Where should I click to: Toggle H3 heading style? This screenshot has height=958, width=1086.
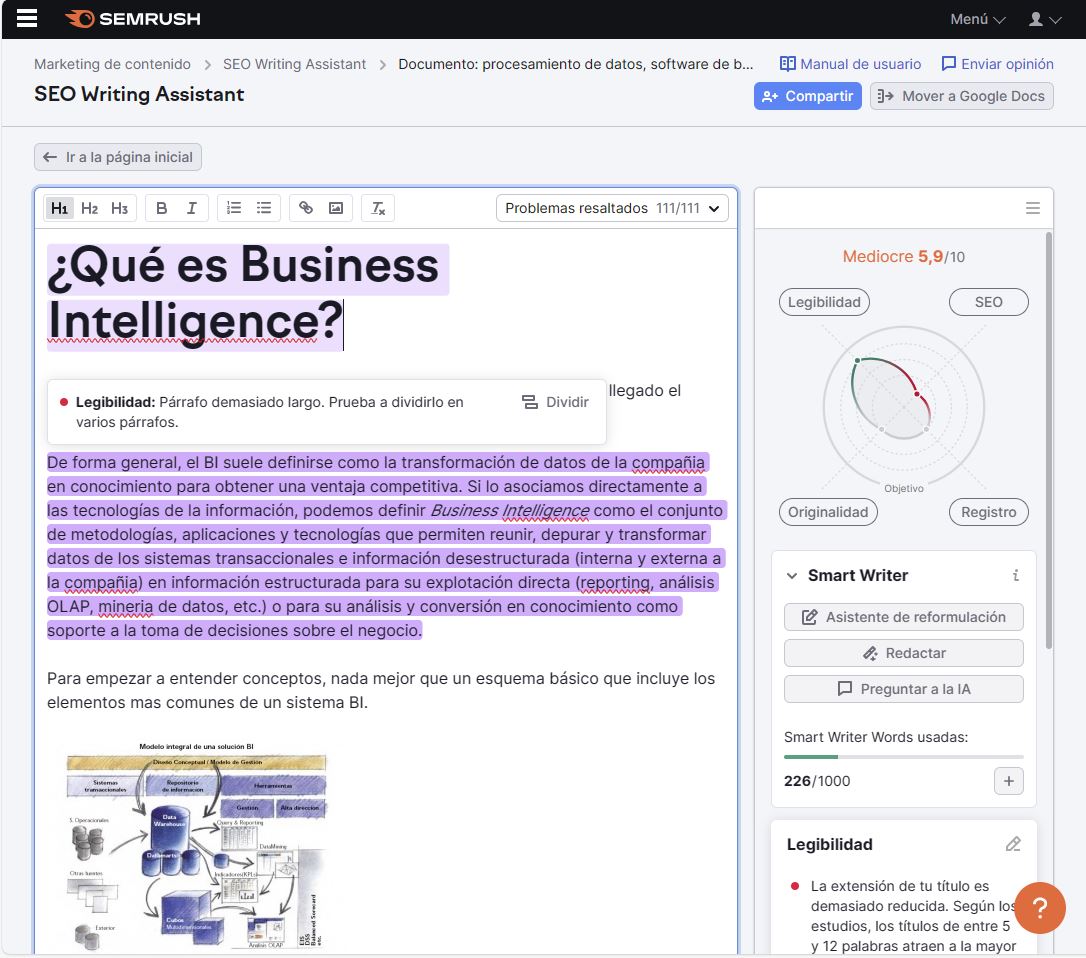tap(119, 208)
